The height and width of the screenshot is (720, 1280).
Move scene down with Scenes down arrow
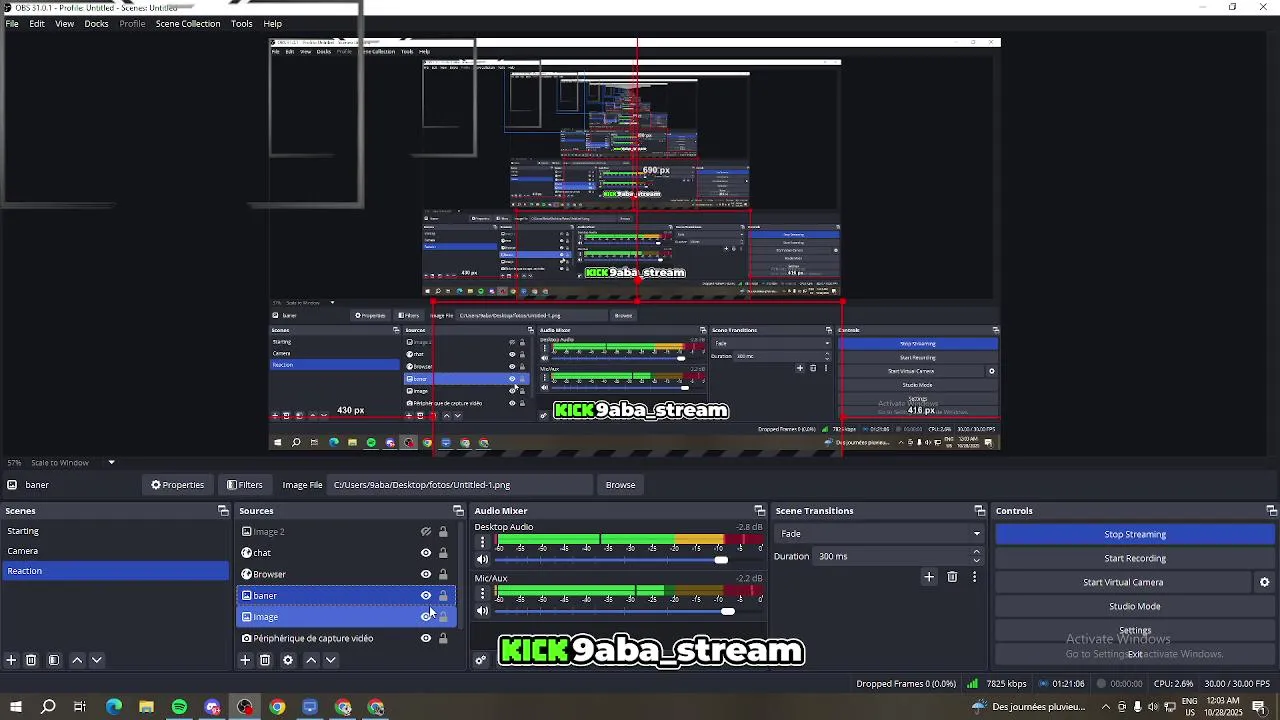97,660
